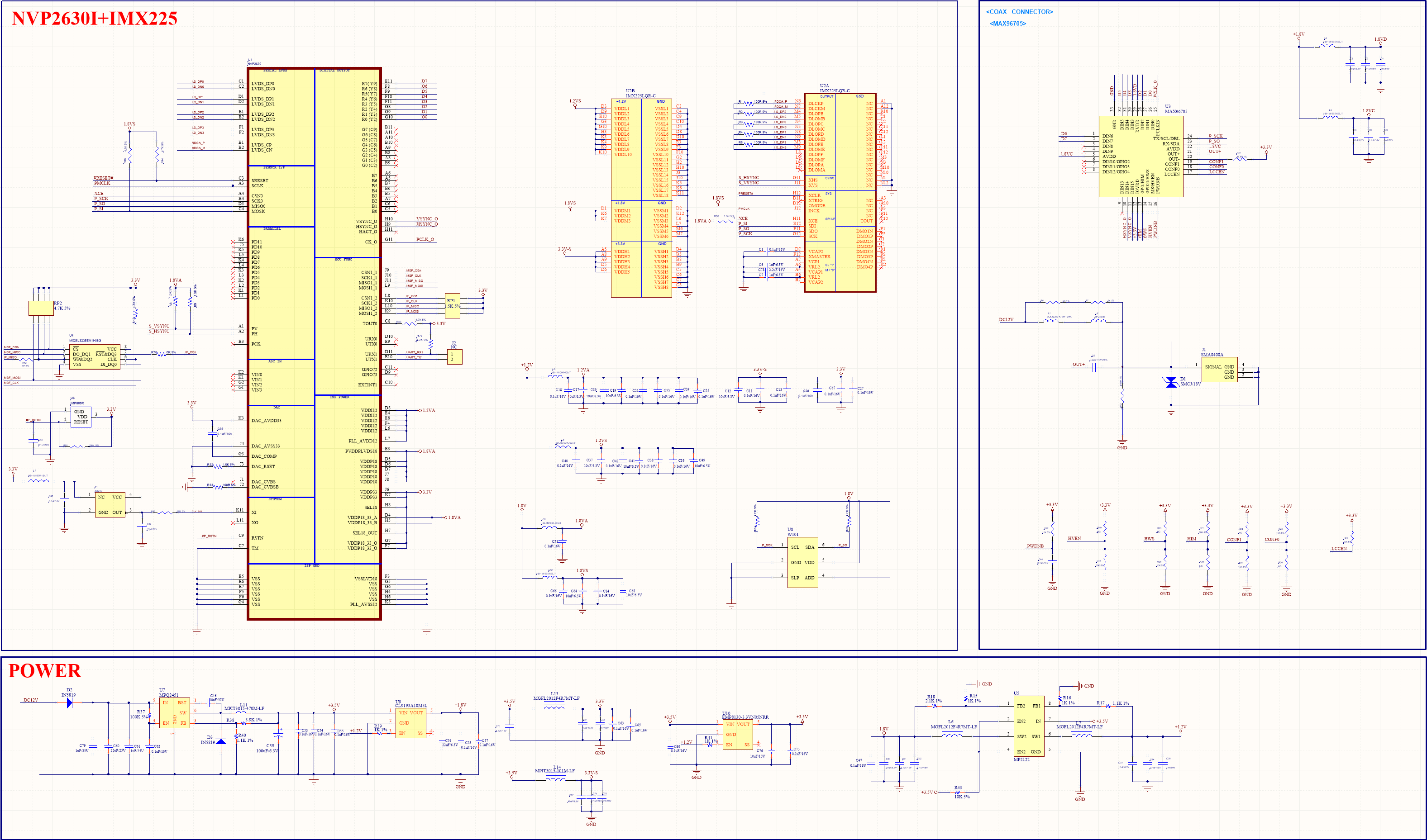Select the U2B IMX225LQR-C power block
Image resolution: width=1427 pixels, height=840 pixels.
642,198
